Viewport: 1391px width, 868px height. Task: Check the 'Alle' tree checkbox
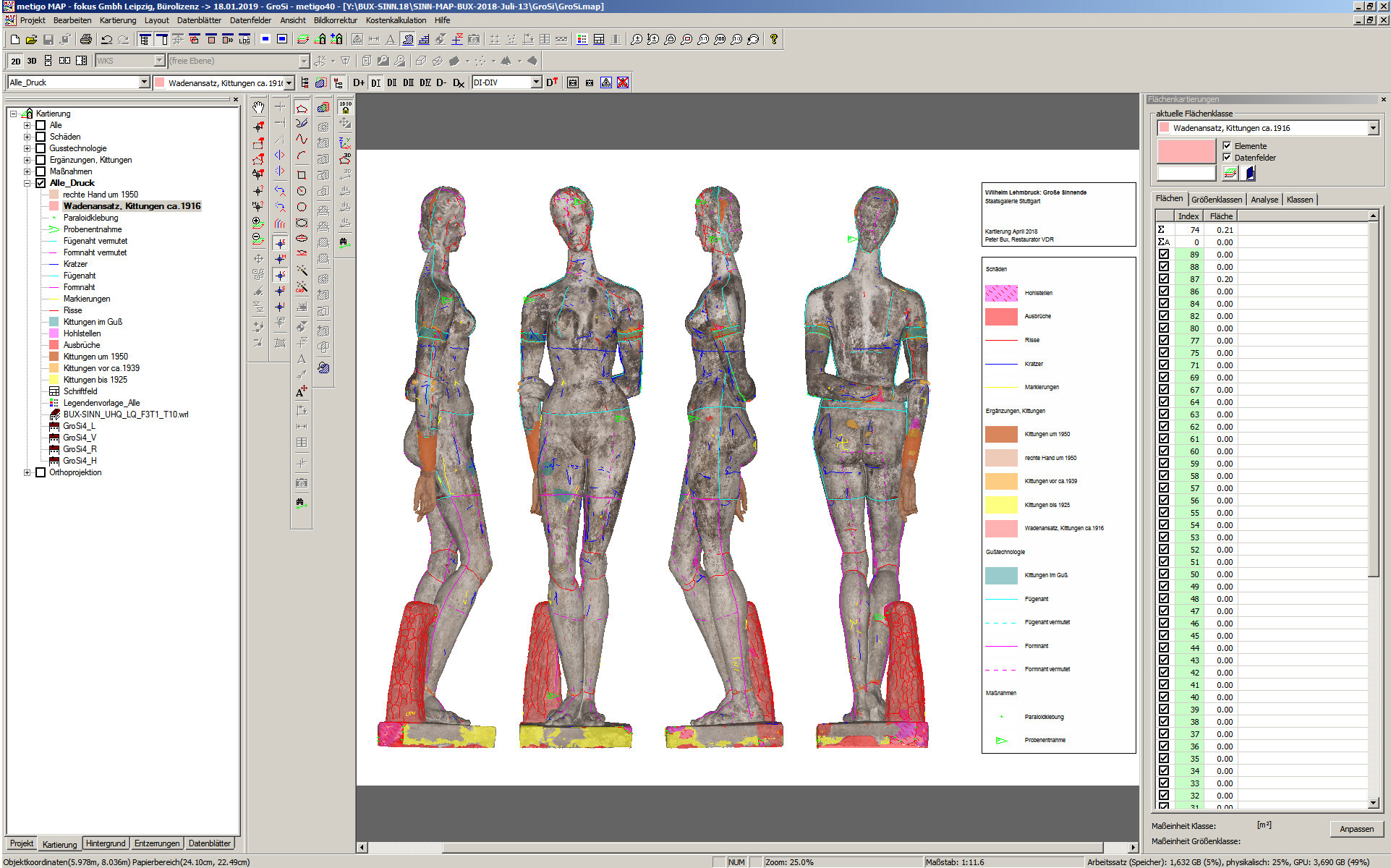pos(41,125)
